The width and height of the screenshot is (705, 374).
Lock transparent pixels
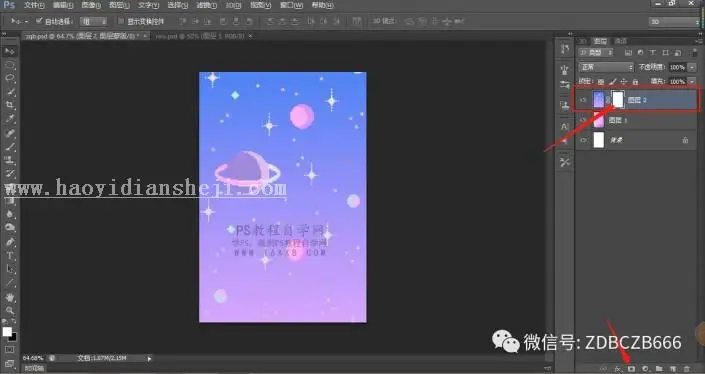(x=601, y=81)
